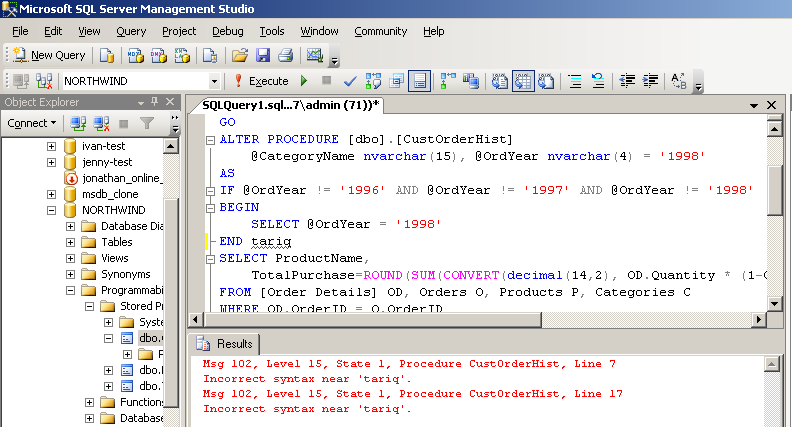Image resolution: width=792 pixels, height=427 pixels.
Task: Open the Debug menu
Action: click(x=227, y=31)
